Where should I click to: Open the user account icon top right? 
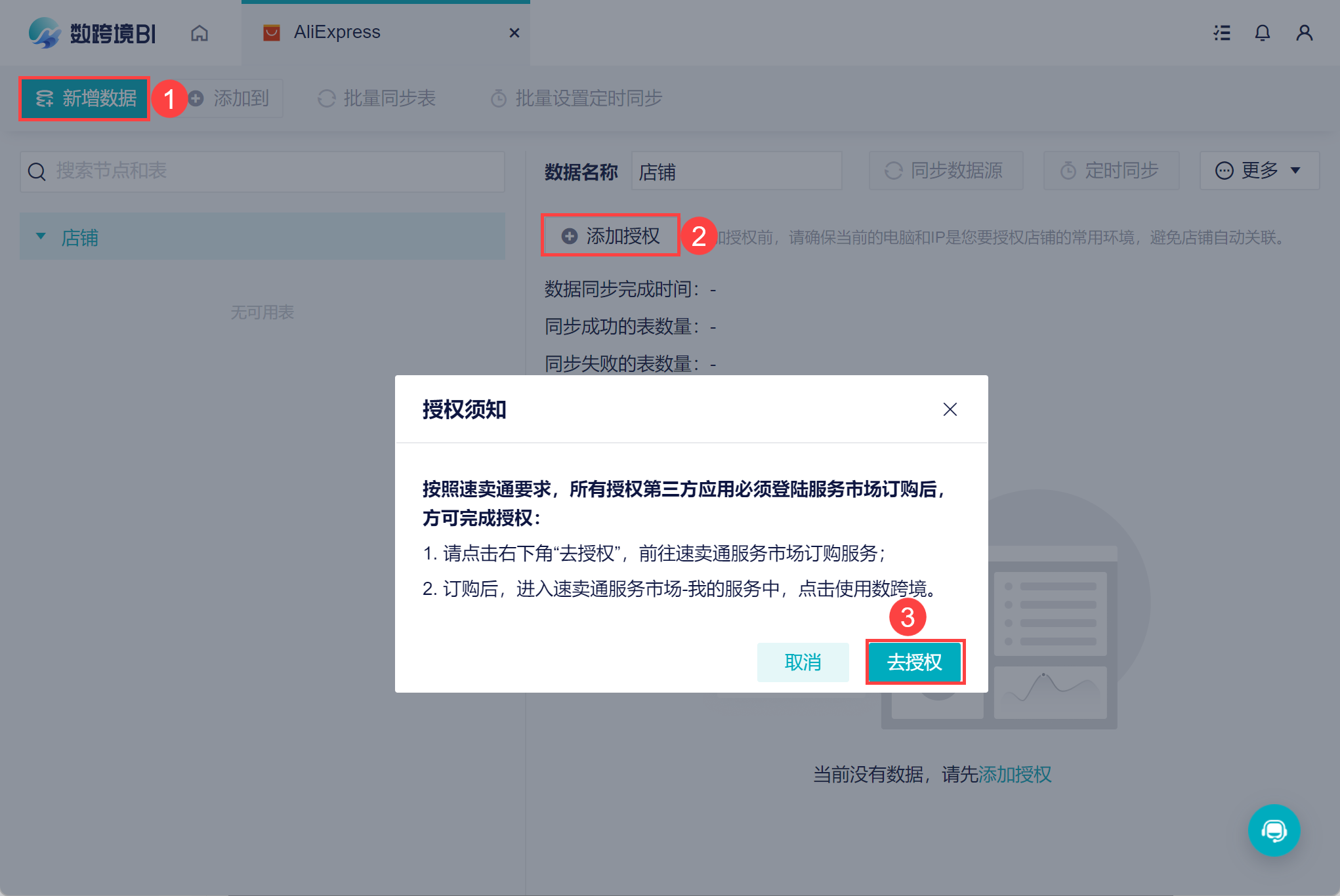click(x=1305, y=33)
